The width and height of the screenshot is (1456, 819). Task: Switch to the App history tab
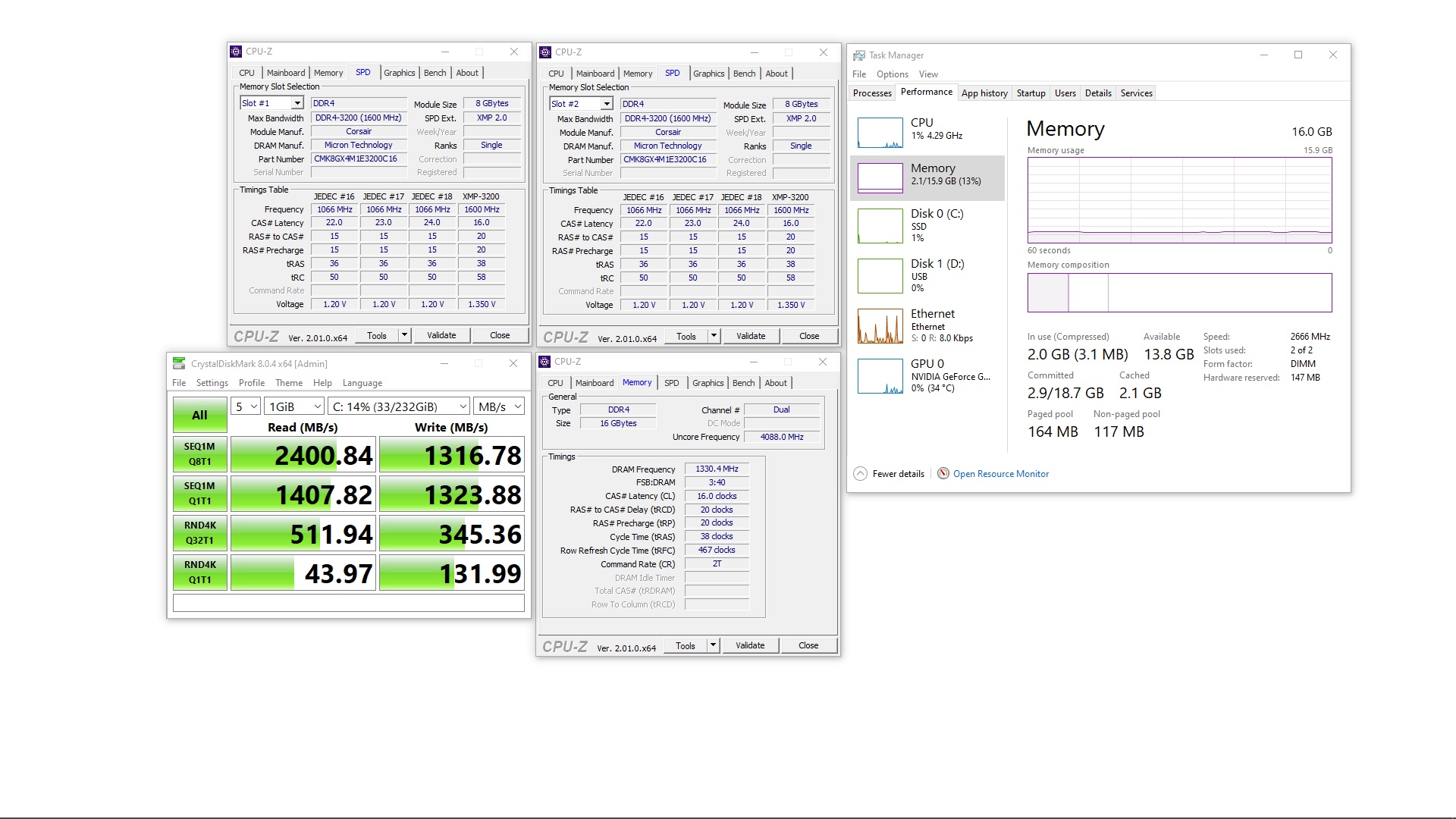(984, 93)
